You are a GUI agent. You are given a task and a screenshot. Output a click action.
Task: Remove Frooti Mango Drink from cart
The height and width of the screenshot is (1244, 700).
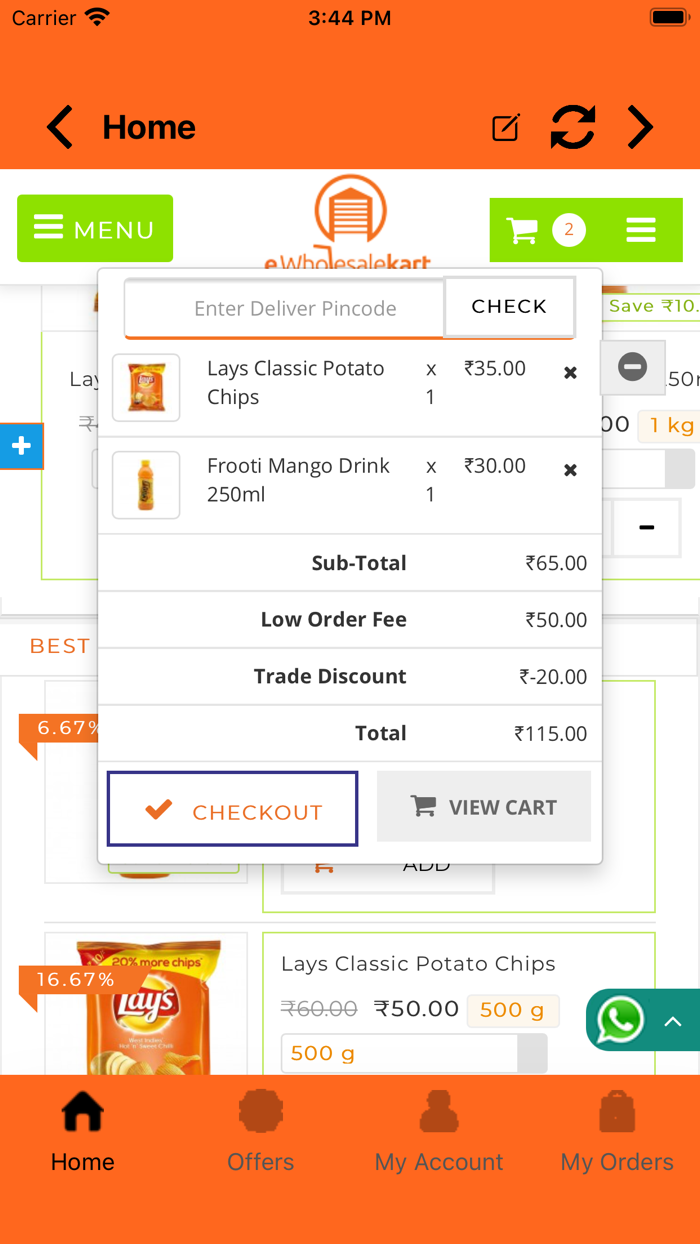[x=570, y=469]
